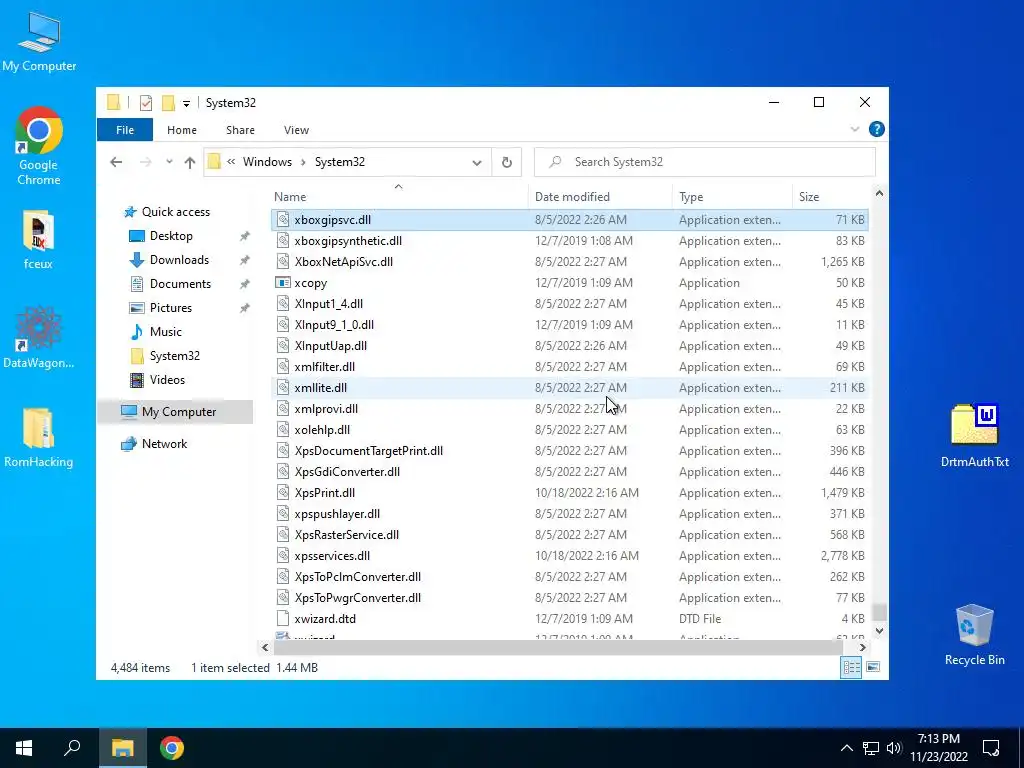Select Desktop in navigation pane
Image resolution: width=1024 pixels, height=768 pixels.
(x=171, y=236)
